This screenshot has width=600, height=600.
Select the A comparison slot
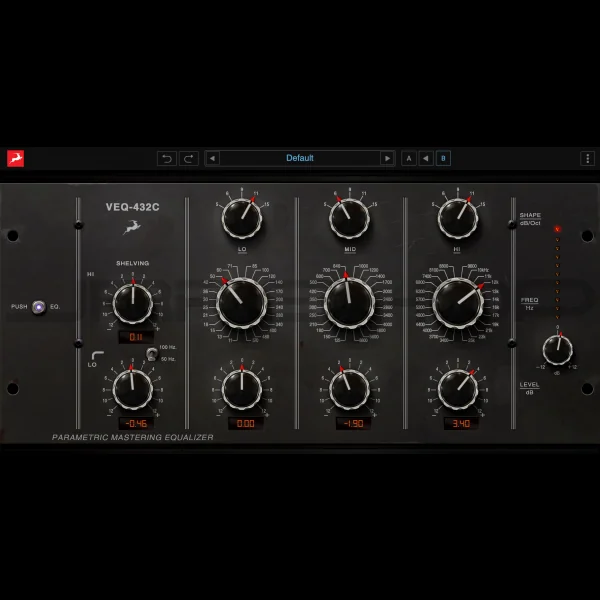click(409, 158)
